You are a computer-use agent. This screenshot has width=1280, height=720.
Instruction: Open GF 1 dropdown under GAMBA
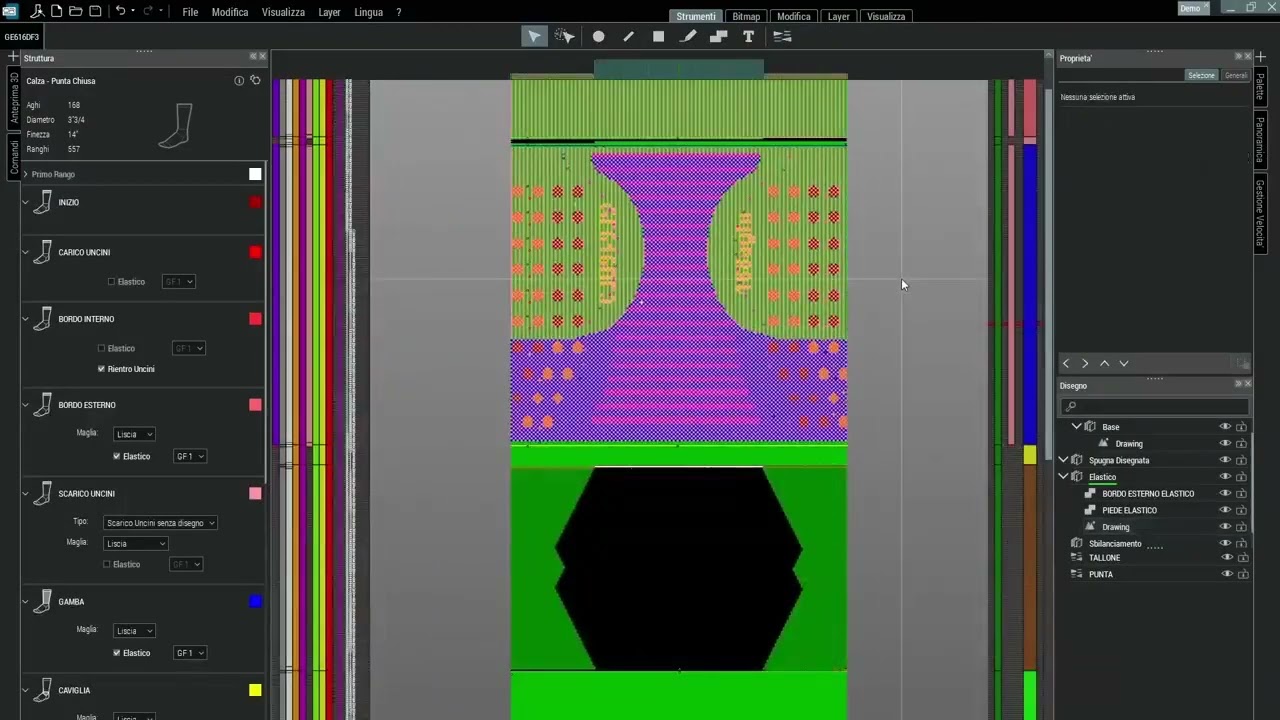click(x=189, y=653)
